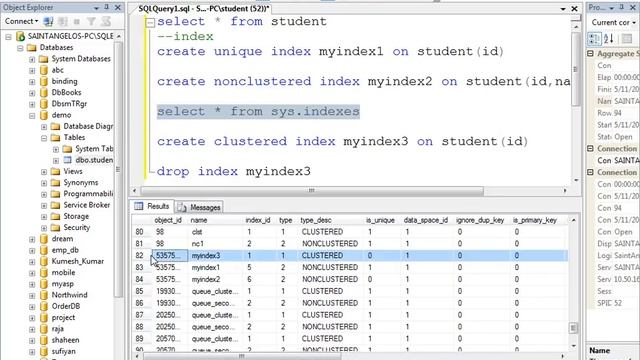Select the sufiyan database
Image resolution: width=640 pixels, height=360 pixels.
[58, 351]
